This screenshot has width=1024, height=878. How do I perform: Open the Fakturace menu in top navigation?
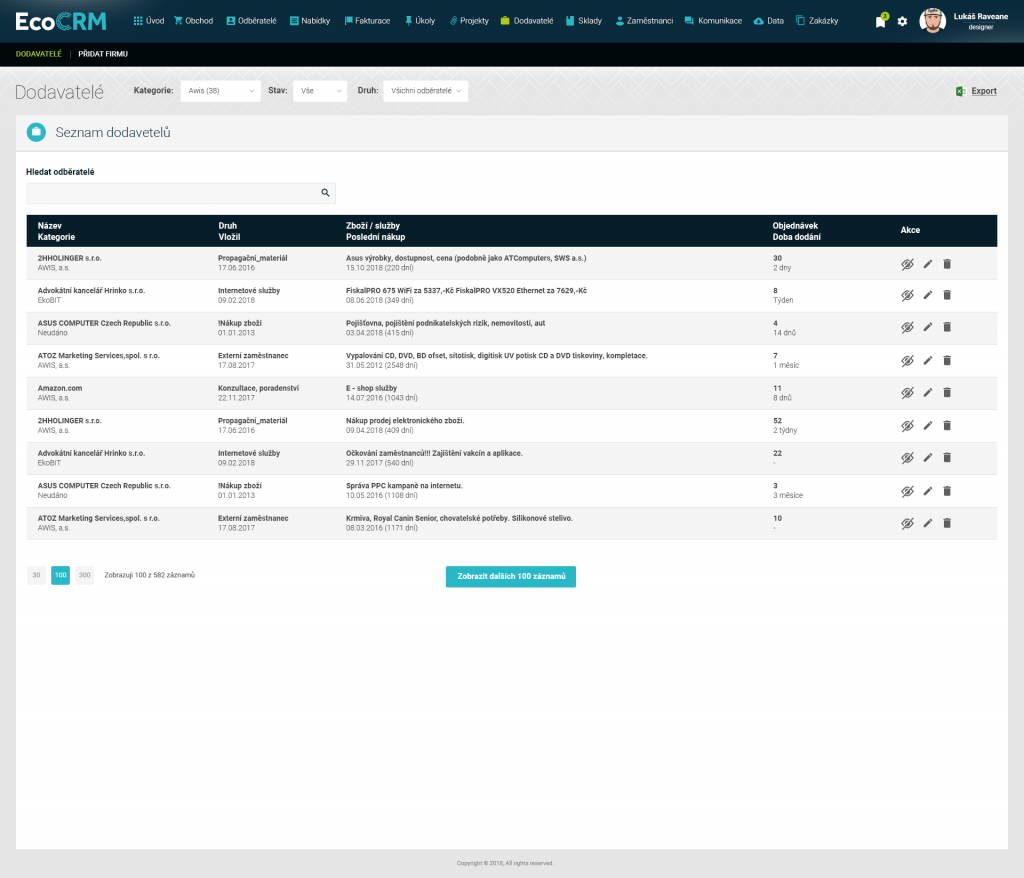coord(367,21)
